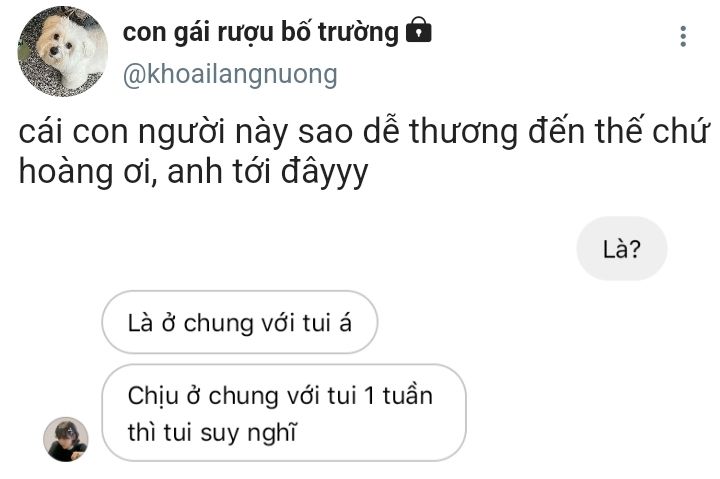The width and height of the screenshot is (720, 479).
Task: Select the 'Là?' sent message bubble
Action: click(621, 248)
